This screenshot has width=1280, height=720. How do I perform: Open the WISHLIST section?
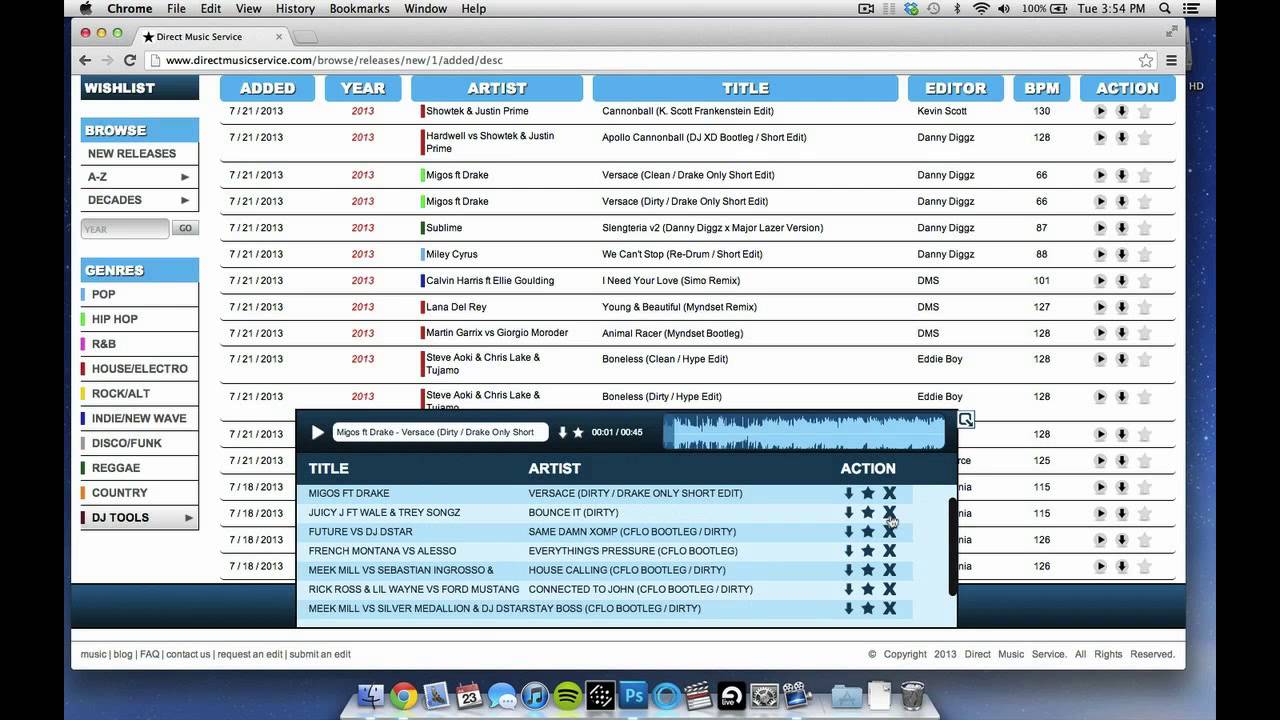click(139, 88)
